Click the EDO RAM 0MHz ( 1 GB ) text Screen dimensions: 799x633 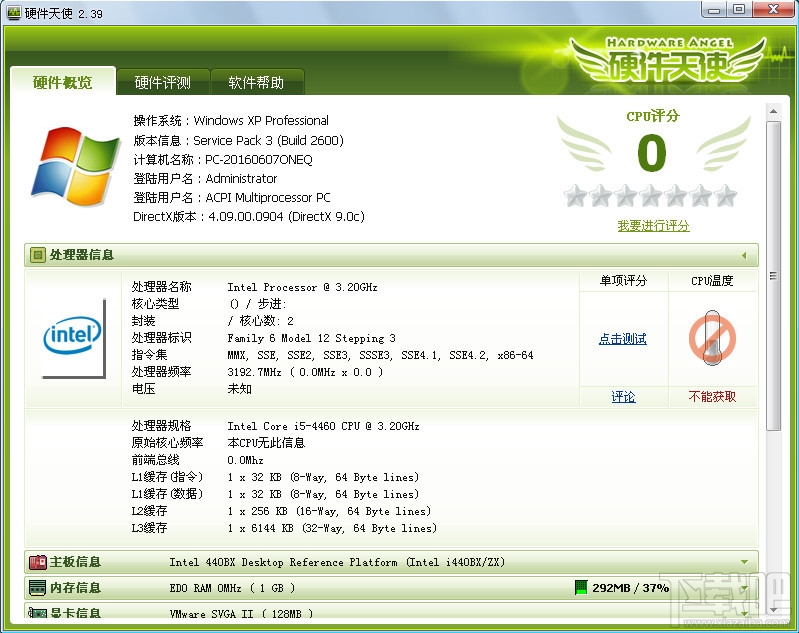(232, 588)
